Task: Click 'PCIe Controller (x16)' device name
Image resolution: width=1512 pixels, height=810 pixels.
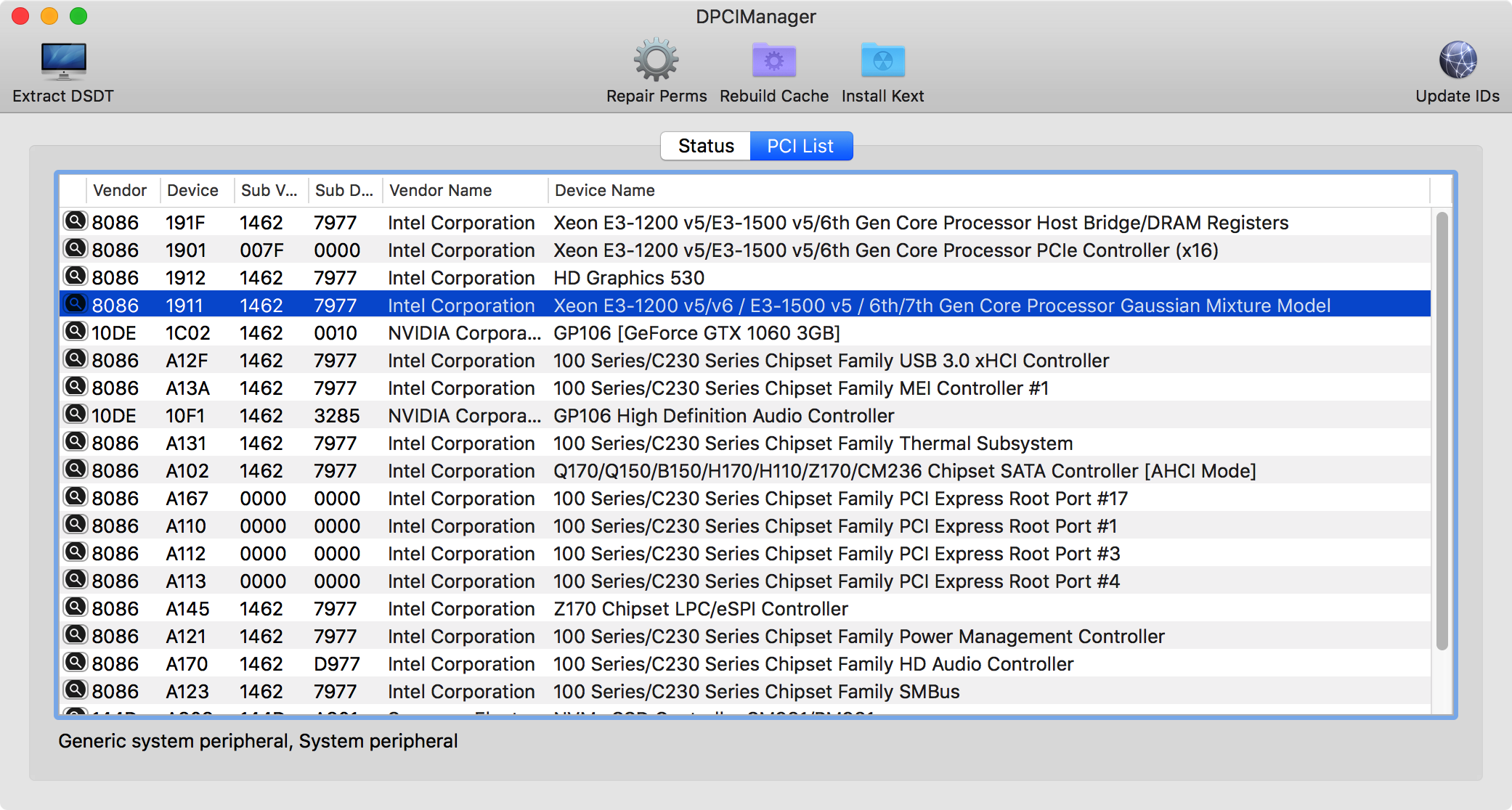Action: pos(1127,250)
